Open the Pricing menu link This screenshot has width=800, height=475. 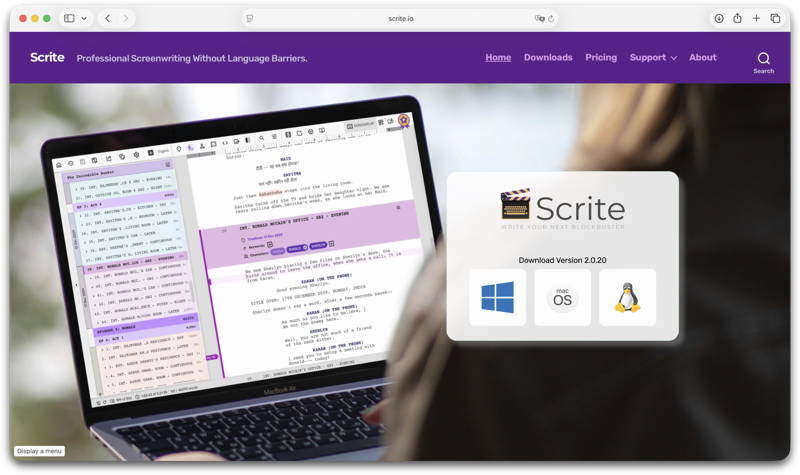[x=601, y=57]
